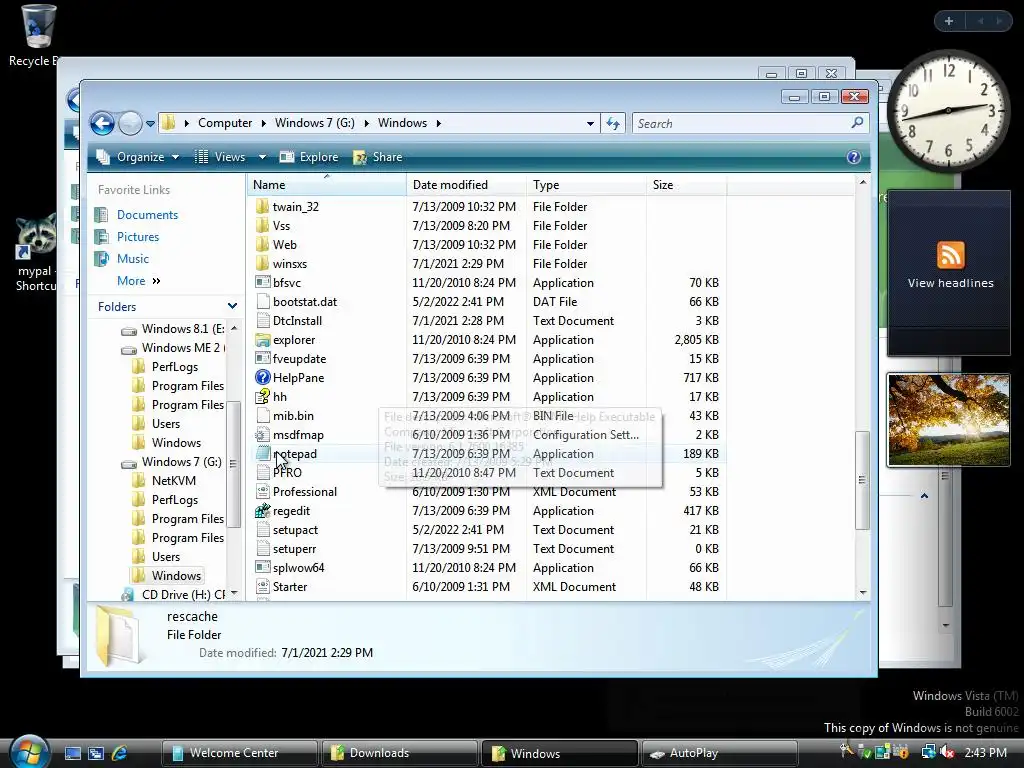Launch Internet Explorer from Quick Launch
Screen dimensions: 1024x768
point(119,753)
